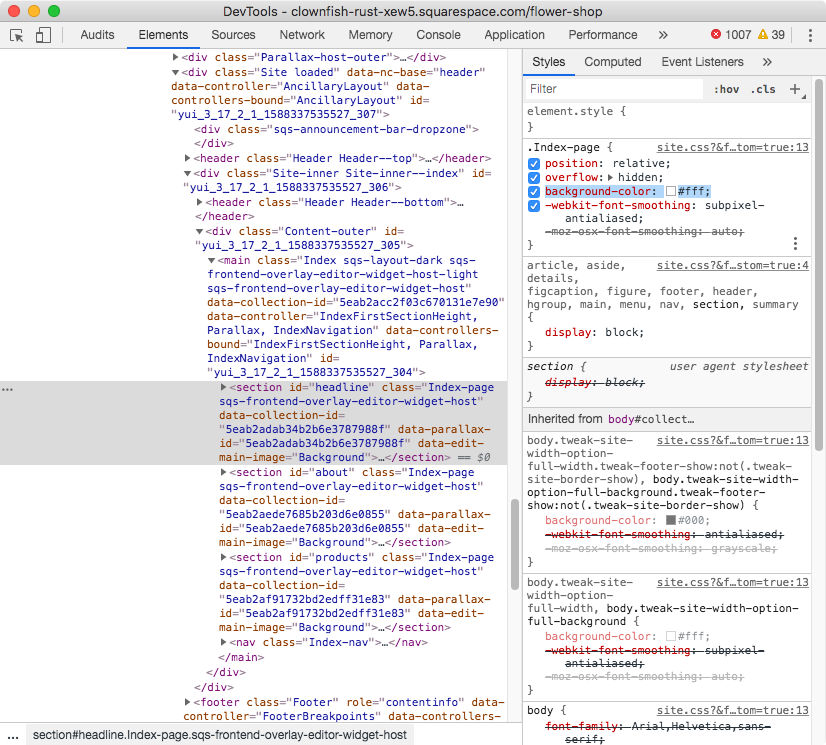Collapse the Site loaded div
The width and height of the screenshot is (826, 745).
[x=175, y=72]
